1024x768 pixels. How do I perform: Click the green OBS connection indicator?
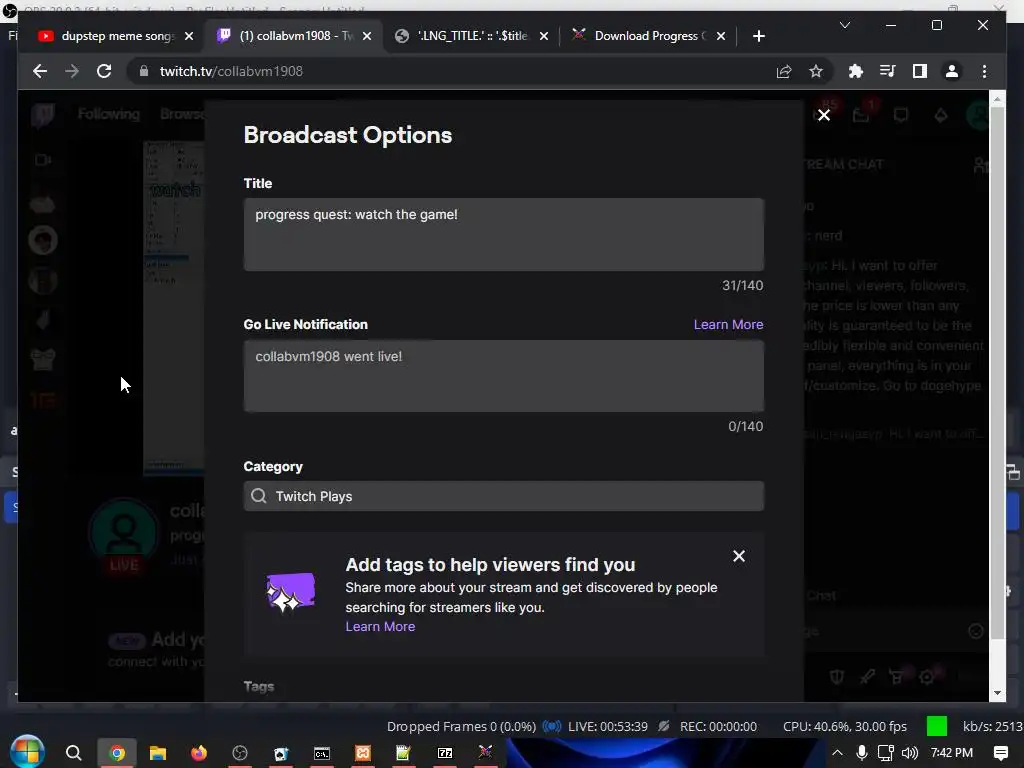pyautogui.click(x=936, y=726)
